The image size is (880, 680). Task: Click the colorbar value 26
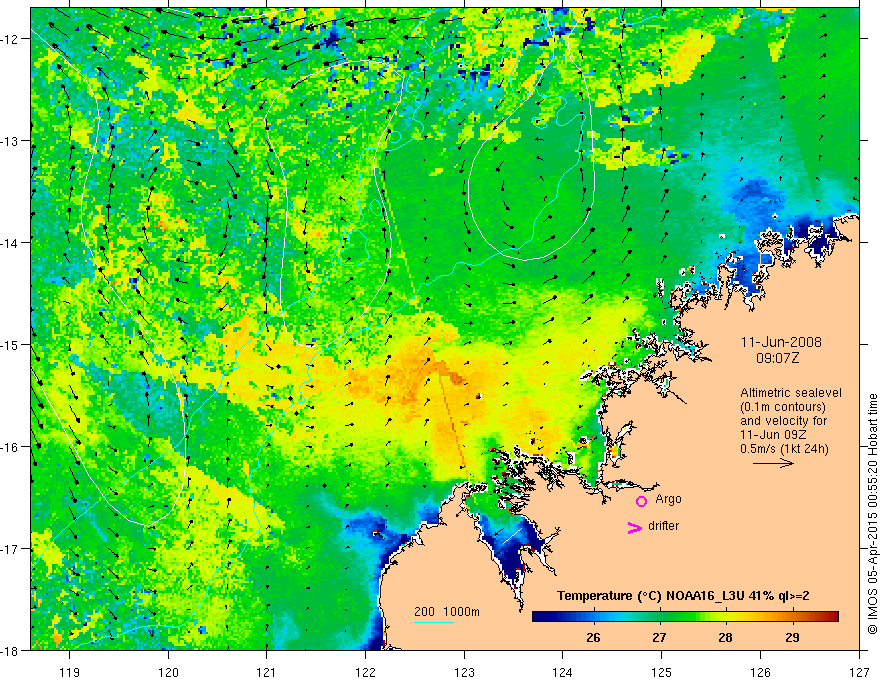(x=593, y=637)
